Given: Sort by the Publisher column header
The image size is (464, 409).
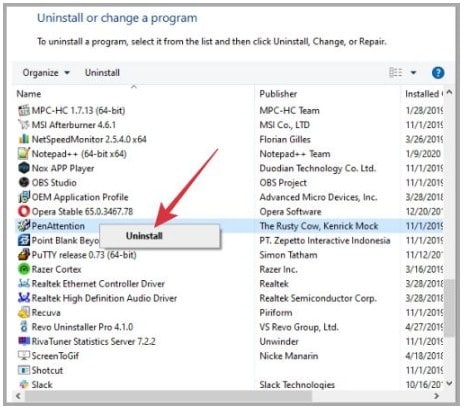Looking at the screenshot, I should [278, 94].
